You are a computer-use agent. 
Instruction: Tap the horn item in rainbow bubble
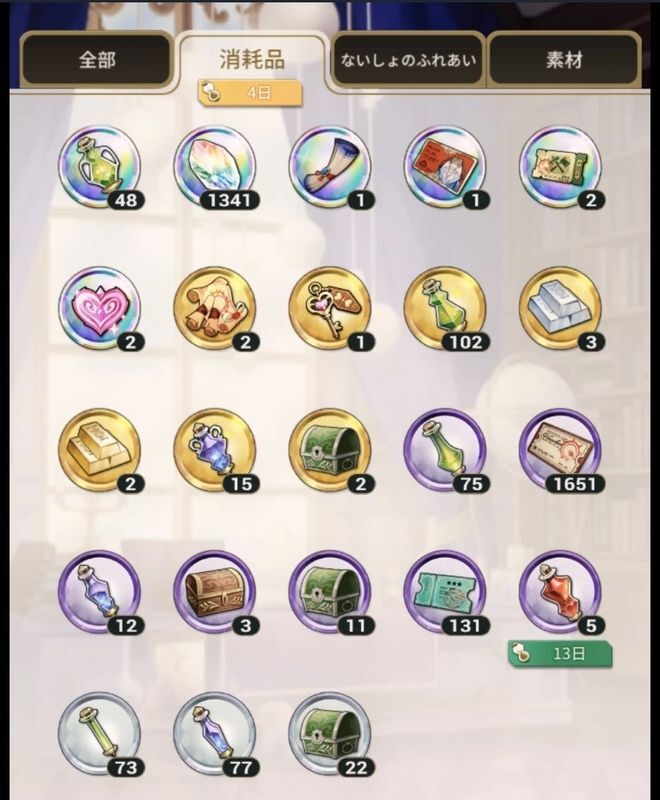(x=329, y=167)
